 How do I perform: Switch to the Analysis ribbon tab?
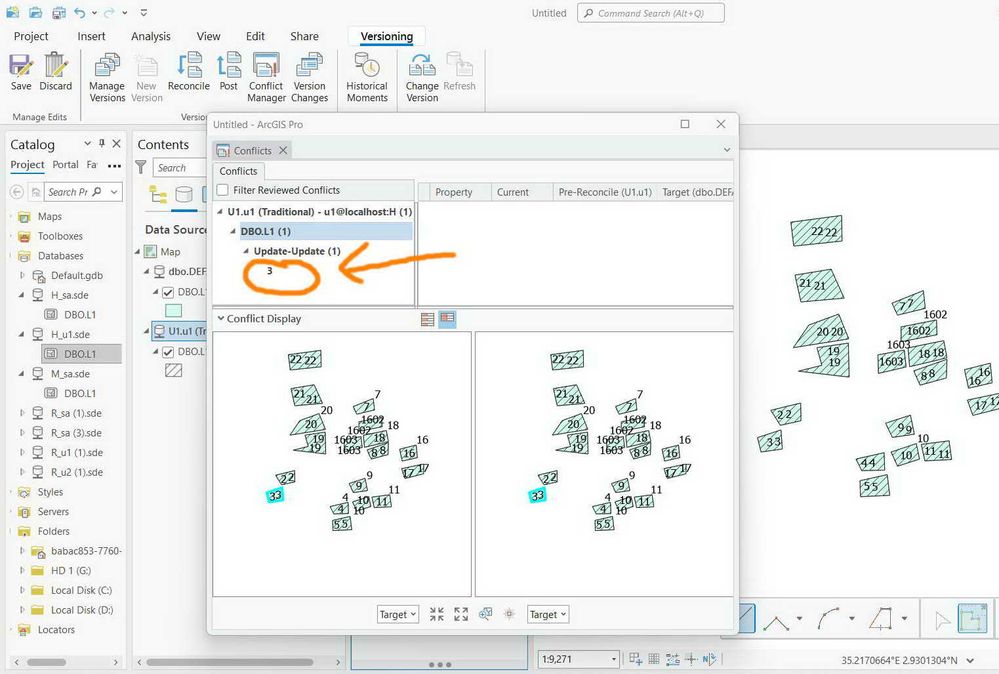(x=150, y=36)
